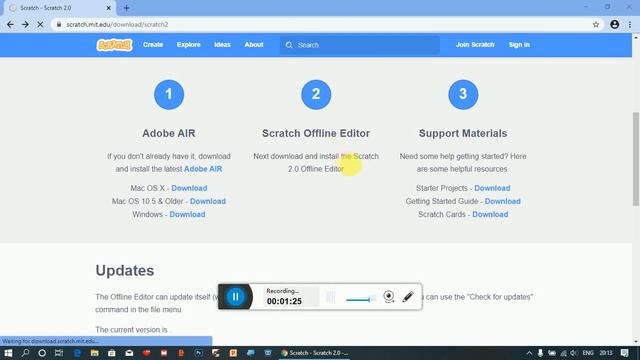
Task: Open the Chrome three-dot menu
Action: (x=630, y=24)
